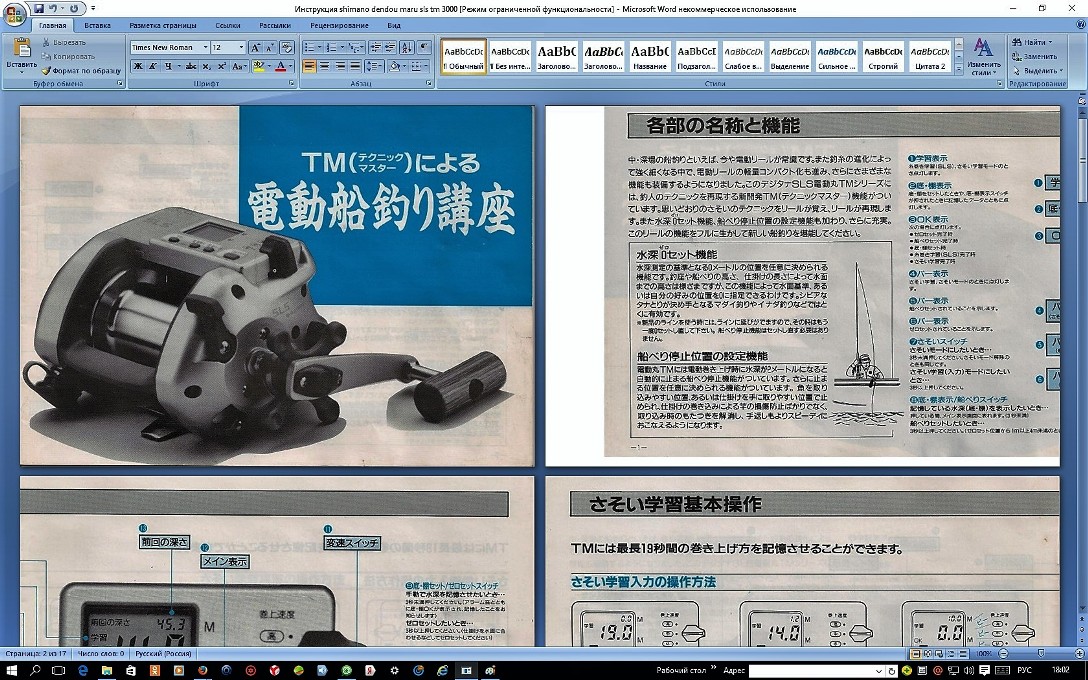Open Шрифт dialog launcher
1088x680 pixels.
[291, 83]
